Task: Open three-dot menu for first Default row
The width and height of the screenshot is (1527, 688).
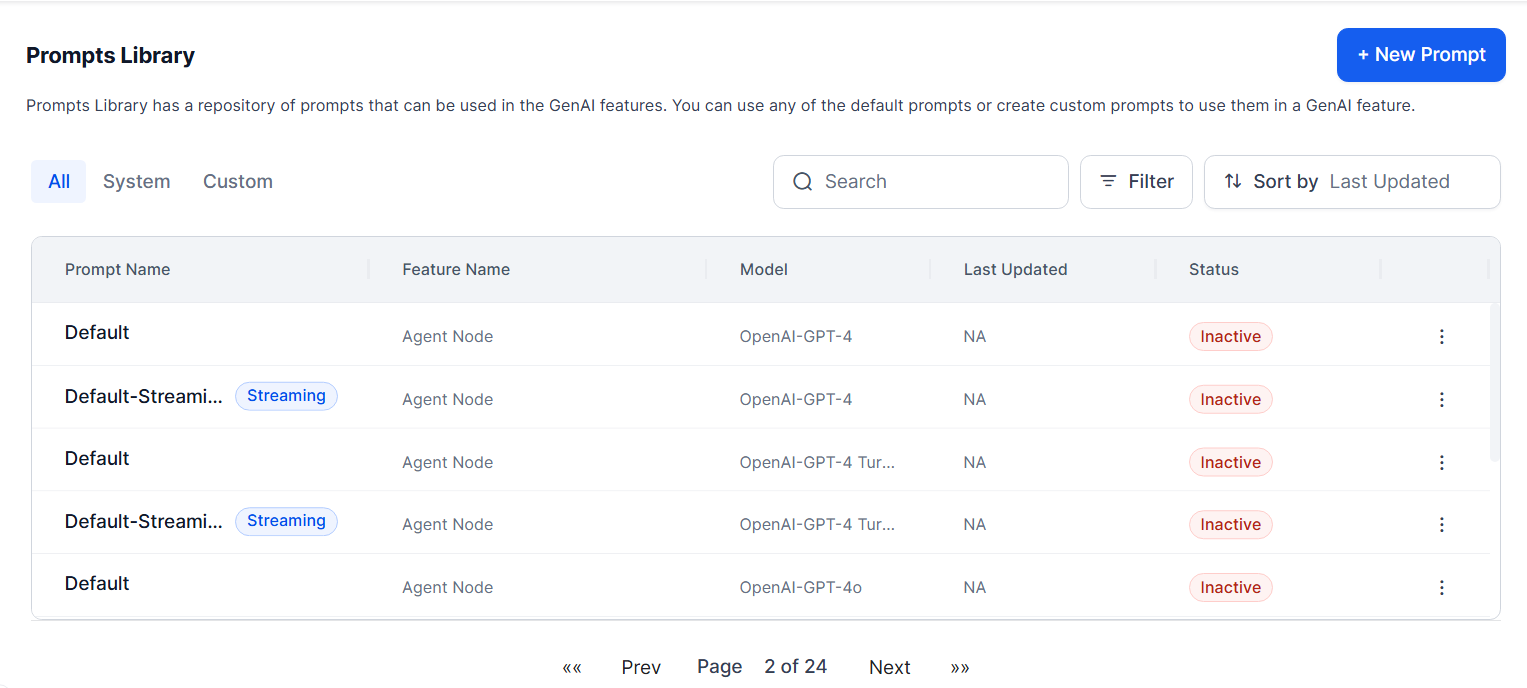Action: pos(1441,337)
